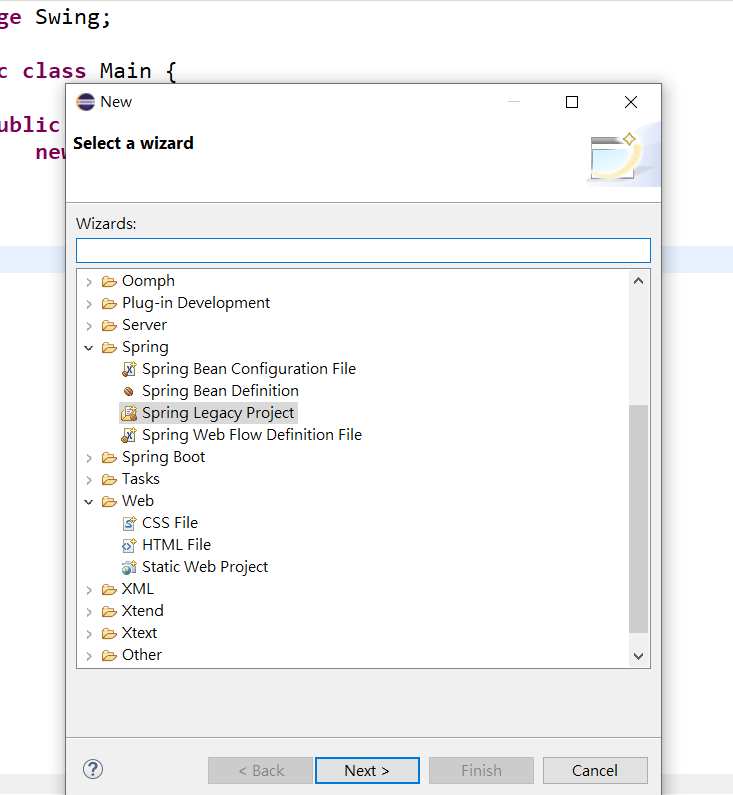
Task: Expand the Plug-in Development category
Action: [x=89, y=304]
